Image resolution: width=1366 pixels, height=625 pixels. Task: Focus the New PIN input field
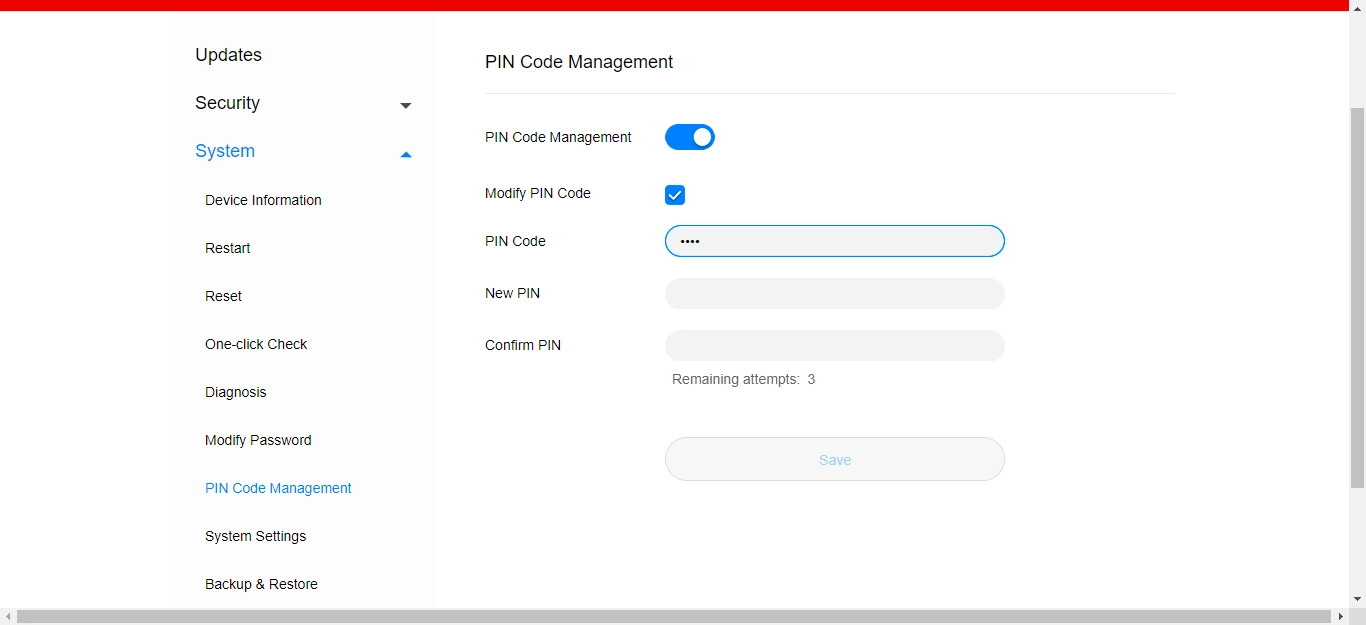pyautogui.click(x=834, y=293)
